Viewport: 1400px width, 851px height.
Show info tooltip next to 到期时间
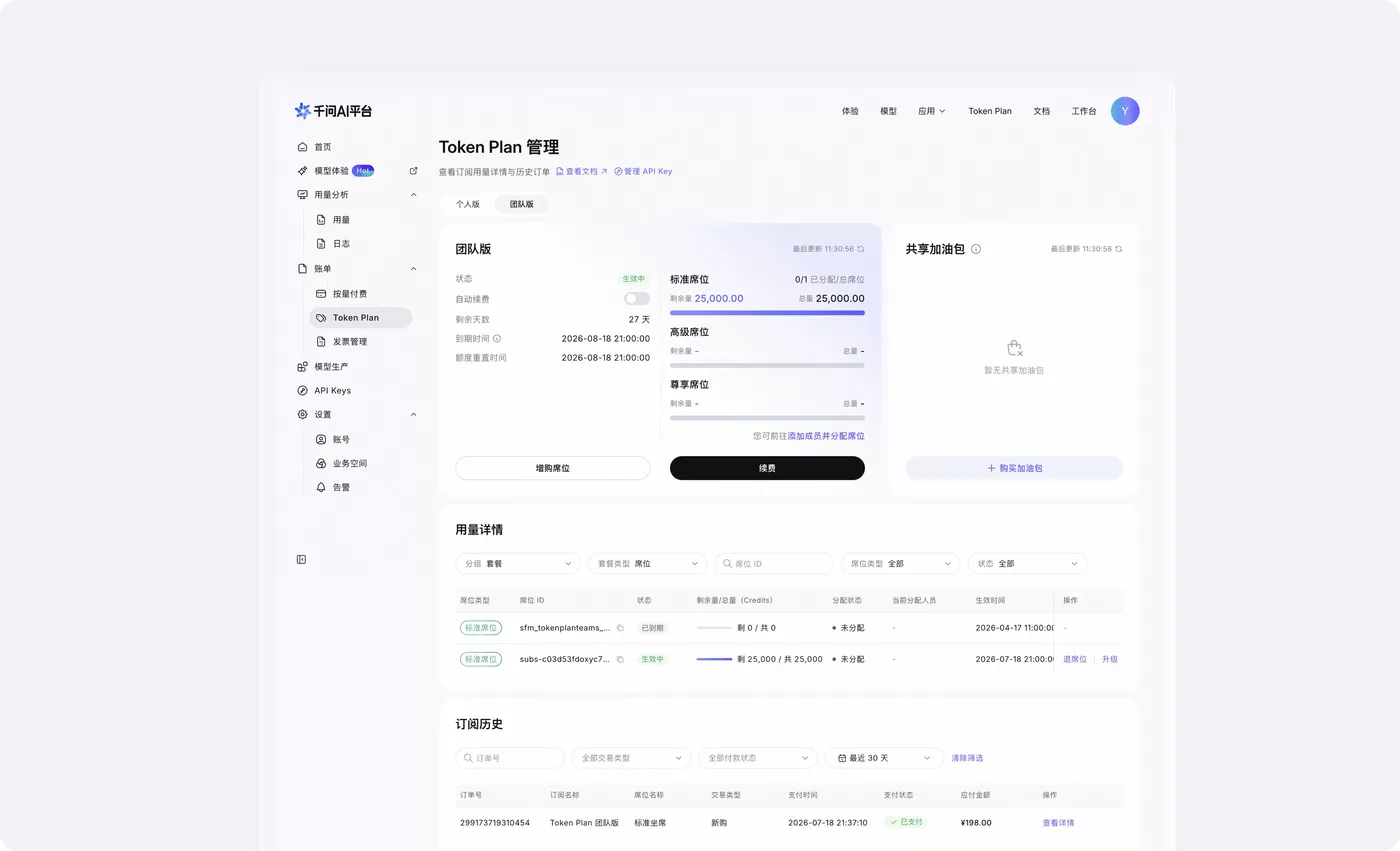click(x=497, y=339)
